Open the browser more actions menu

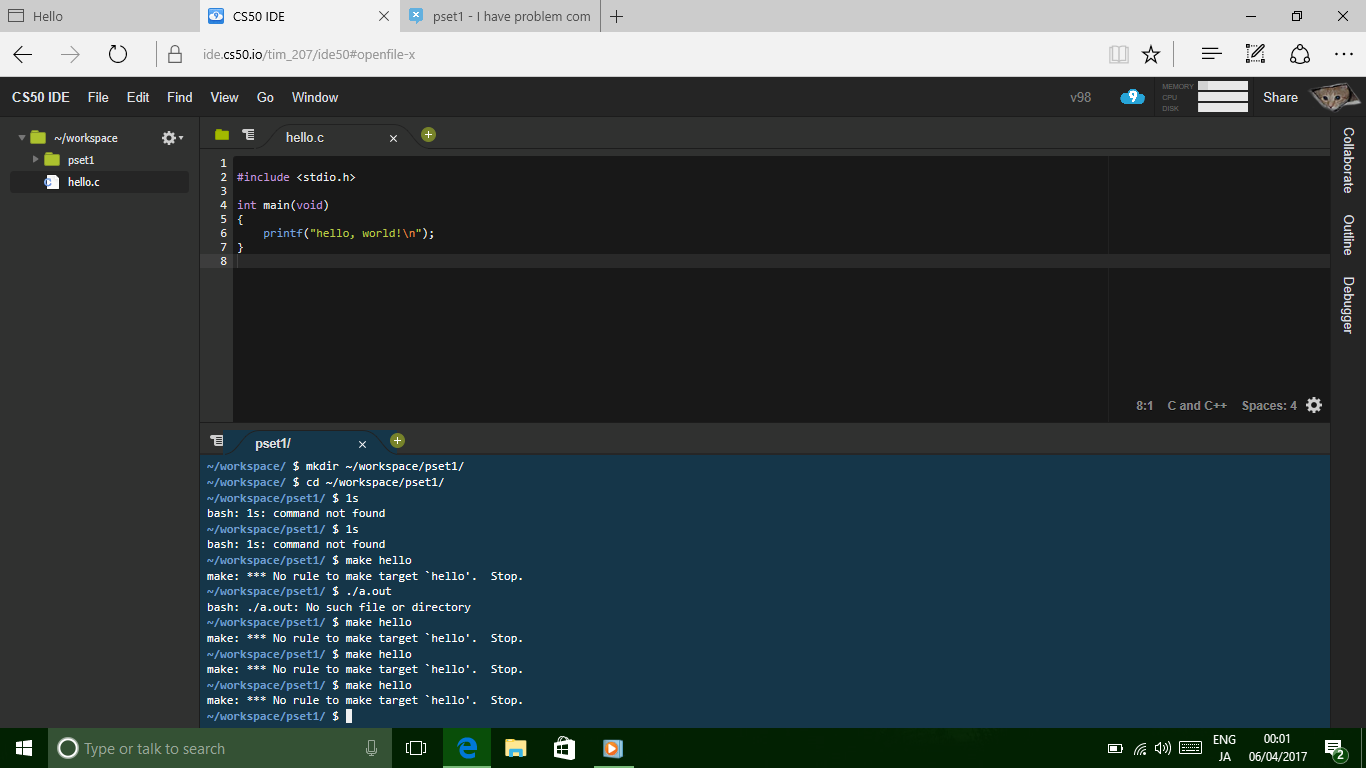coord(1343,54)
